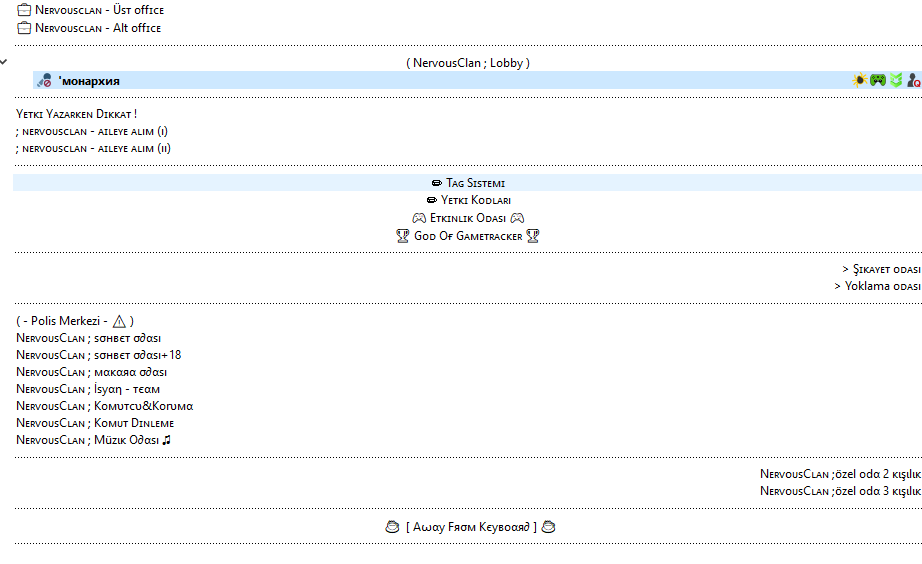Screen dimensions: 922x564
Task: Select the ( - Polis Merkezi - ) channel
Action: (75, 321)
